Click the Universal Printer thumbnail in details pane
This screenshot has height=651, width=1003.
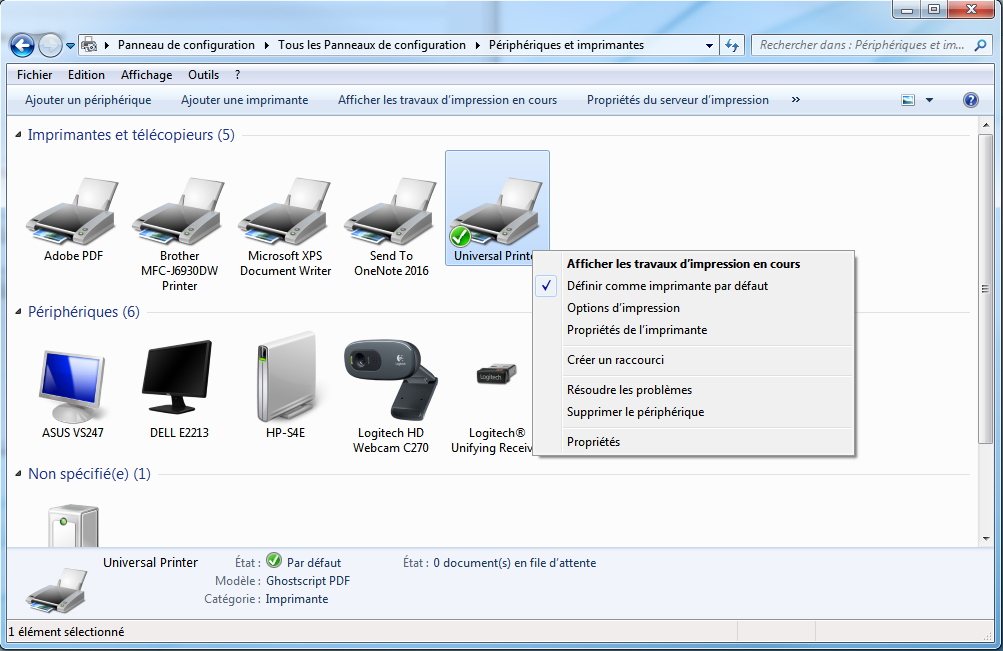(56, 590)
